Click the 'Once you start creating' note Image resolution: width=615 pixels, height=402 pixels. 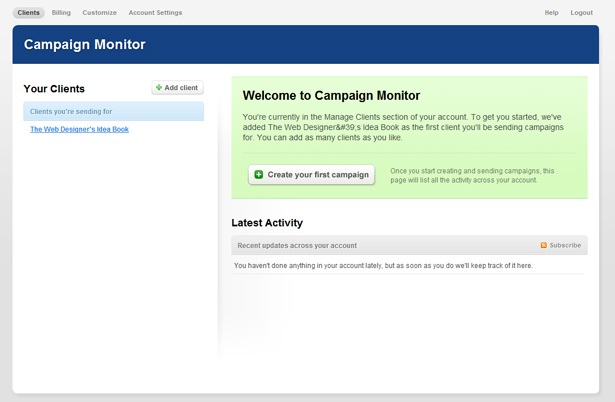pos(472,175)
